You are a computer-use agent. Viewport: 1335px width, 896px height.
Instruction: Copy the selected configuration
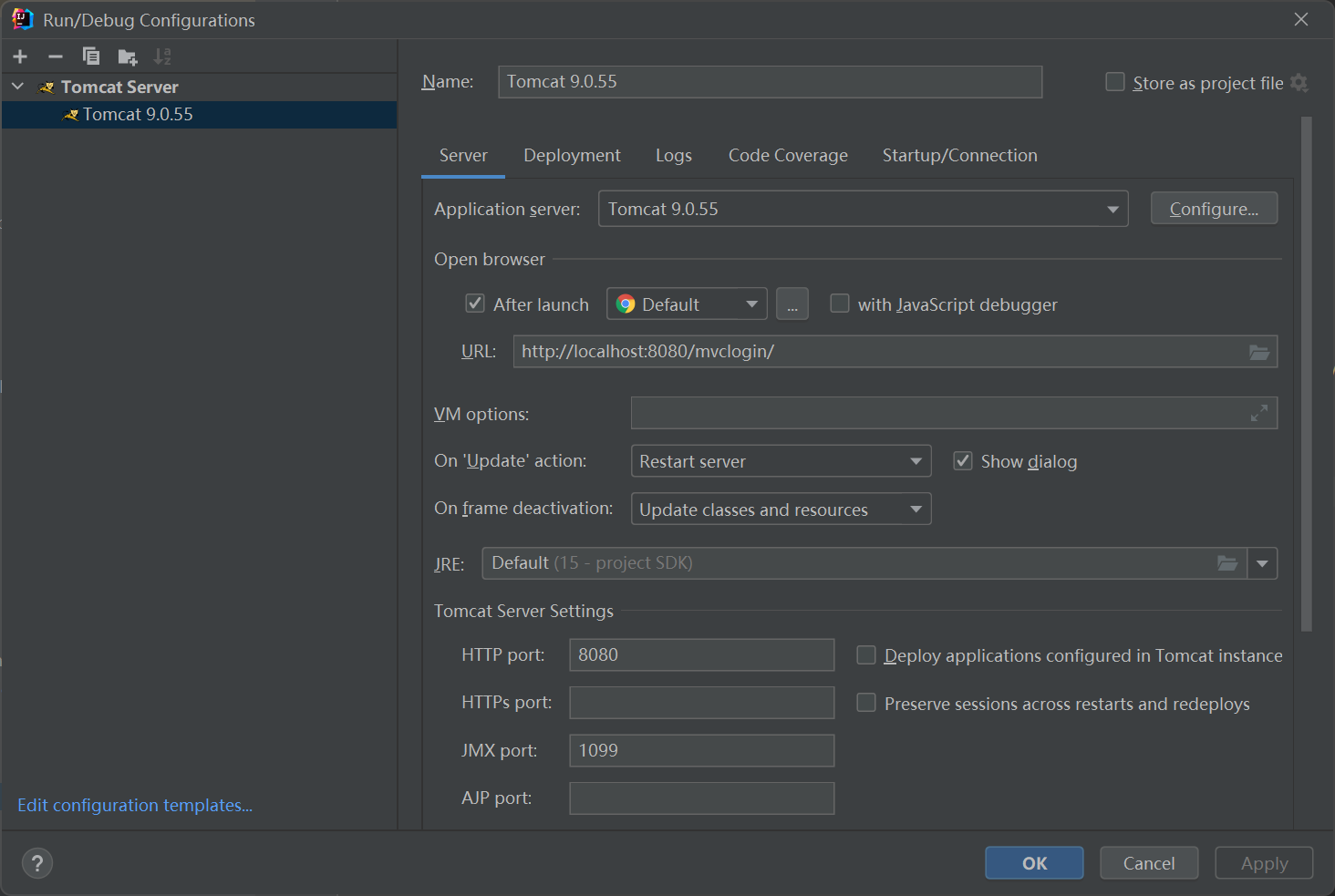91,57
